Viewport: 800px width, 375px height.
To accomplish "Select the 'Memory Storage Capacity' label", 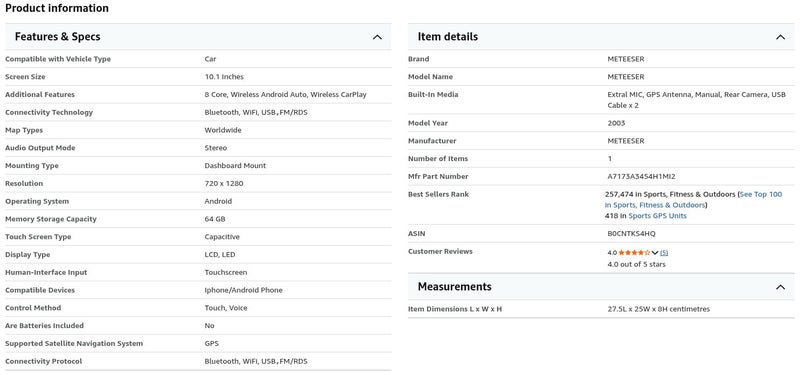I will (51, 219).
